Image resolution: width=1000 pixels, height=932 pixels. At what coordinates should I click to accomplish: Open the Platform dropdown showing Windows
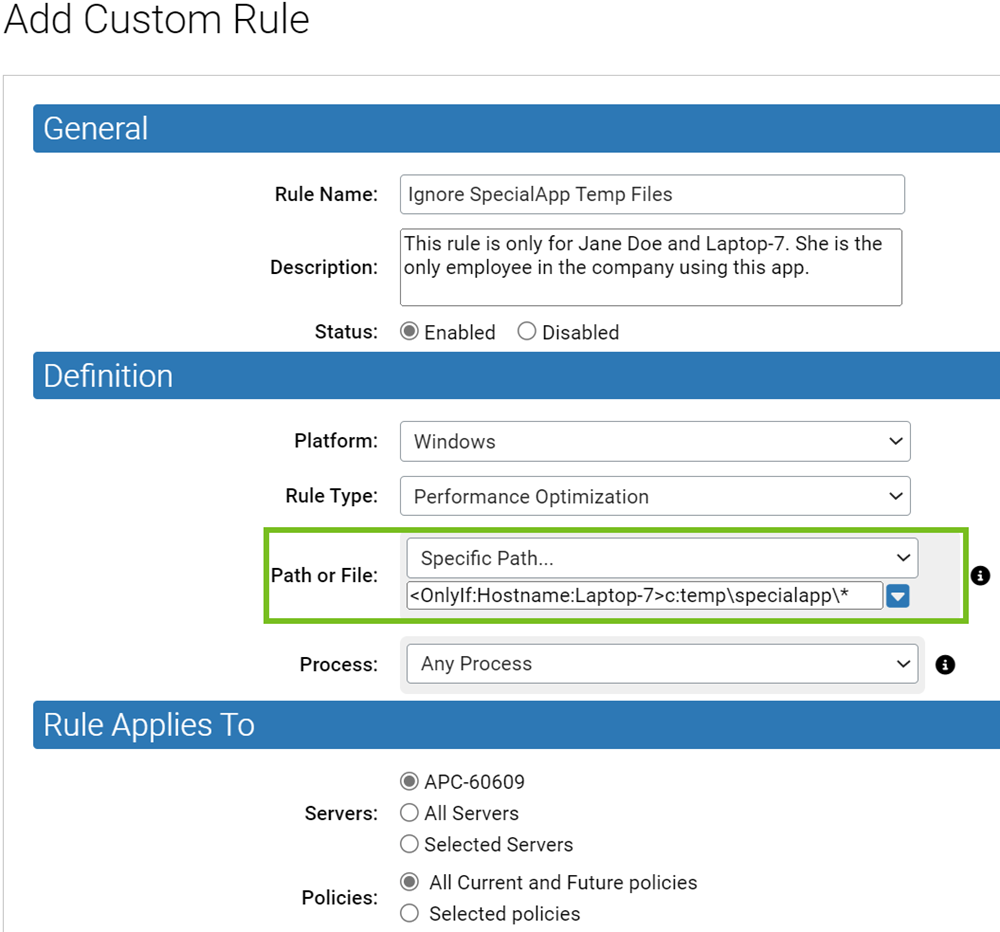point(655,441)
